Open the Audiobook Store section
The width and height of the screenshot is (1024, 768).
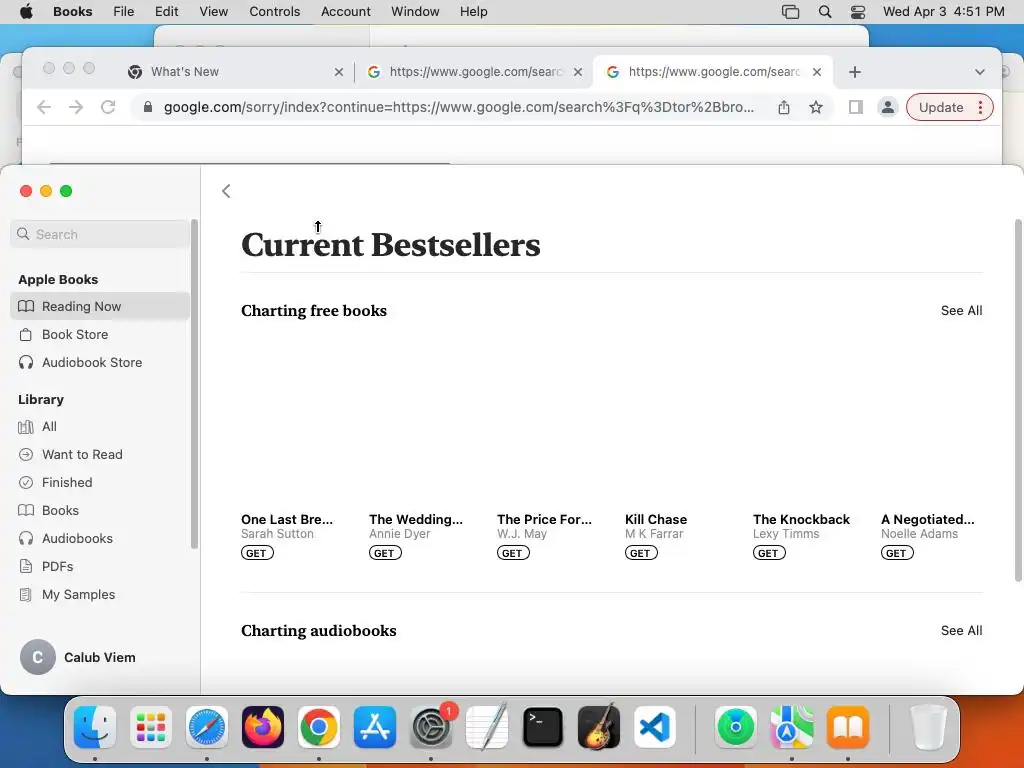100,362
